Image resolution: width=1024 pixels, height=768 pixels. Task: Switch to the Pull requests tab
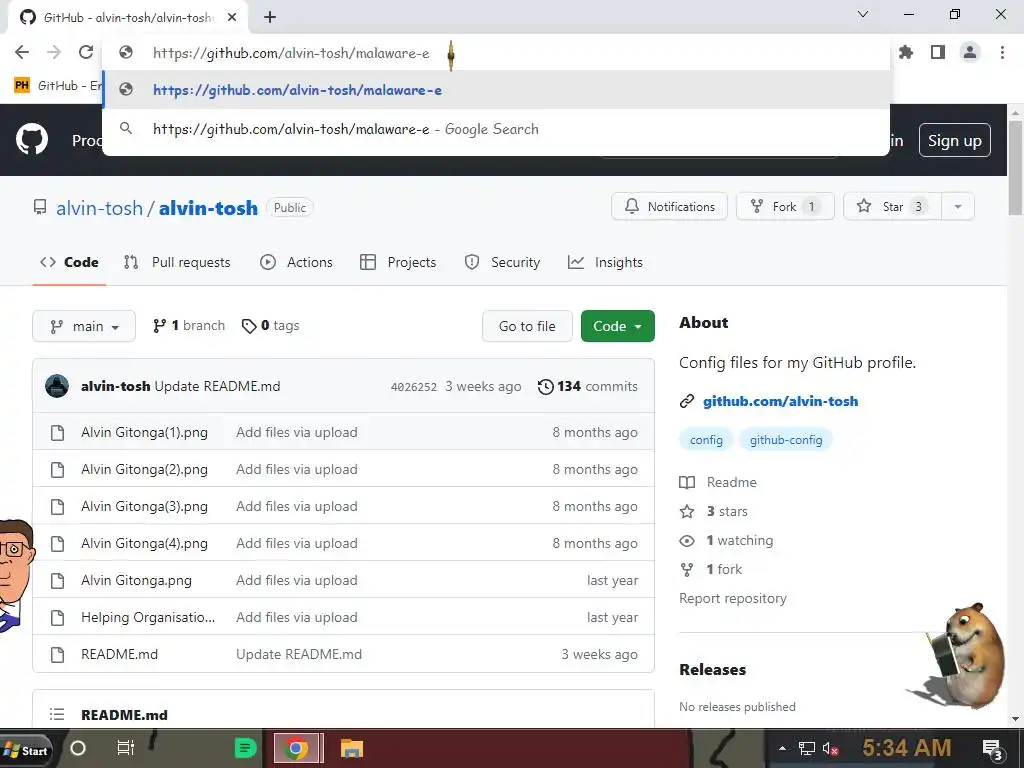point(177,263)
